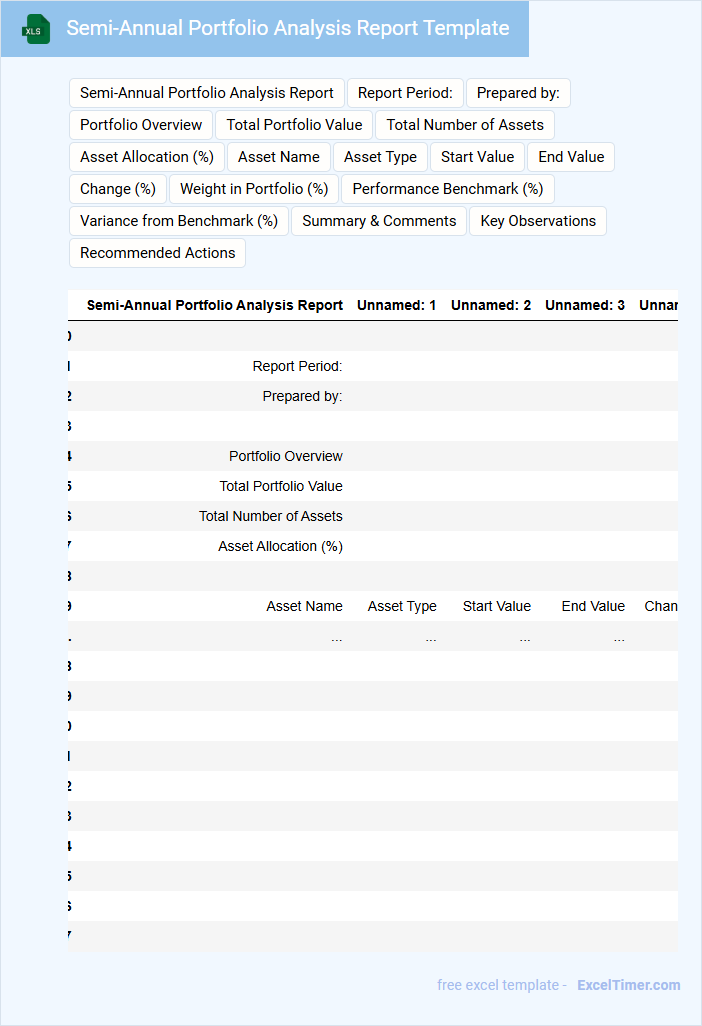Select the 'Variance from Benchmark (%)' tag

point(179,221)
